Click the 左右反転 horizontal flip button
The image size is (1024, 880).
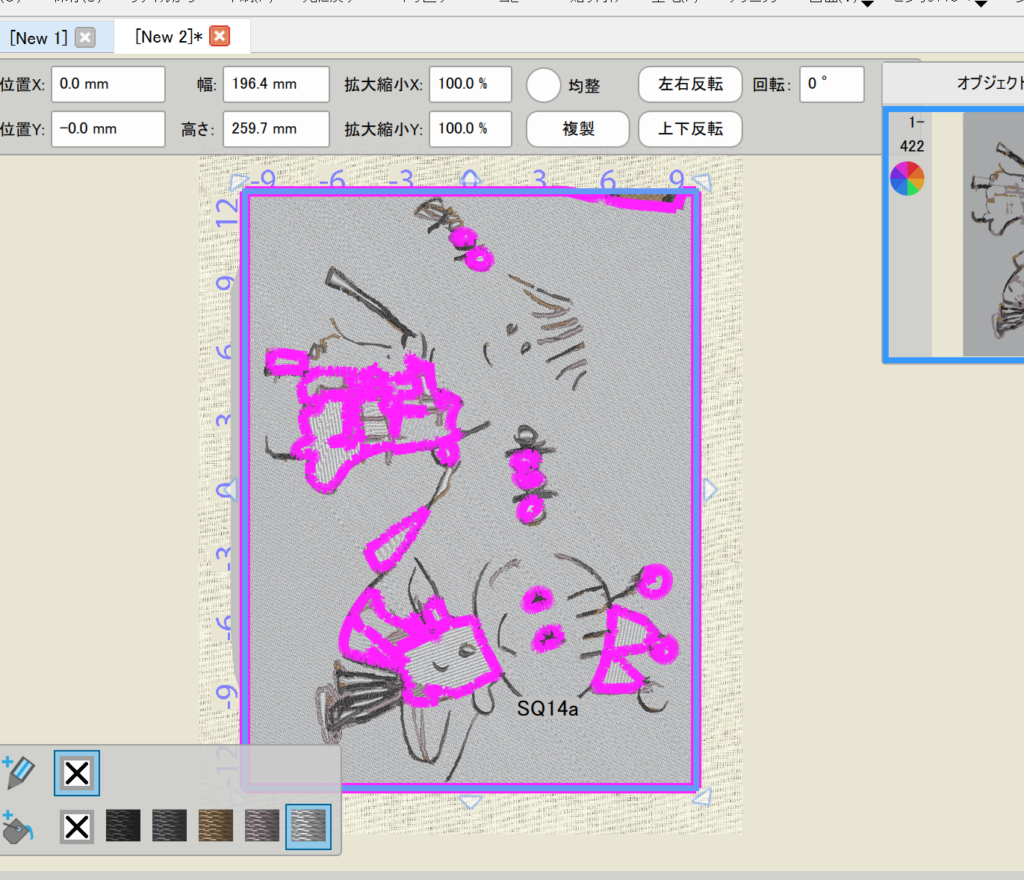690,85
